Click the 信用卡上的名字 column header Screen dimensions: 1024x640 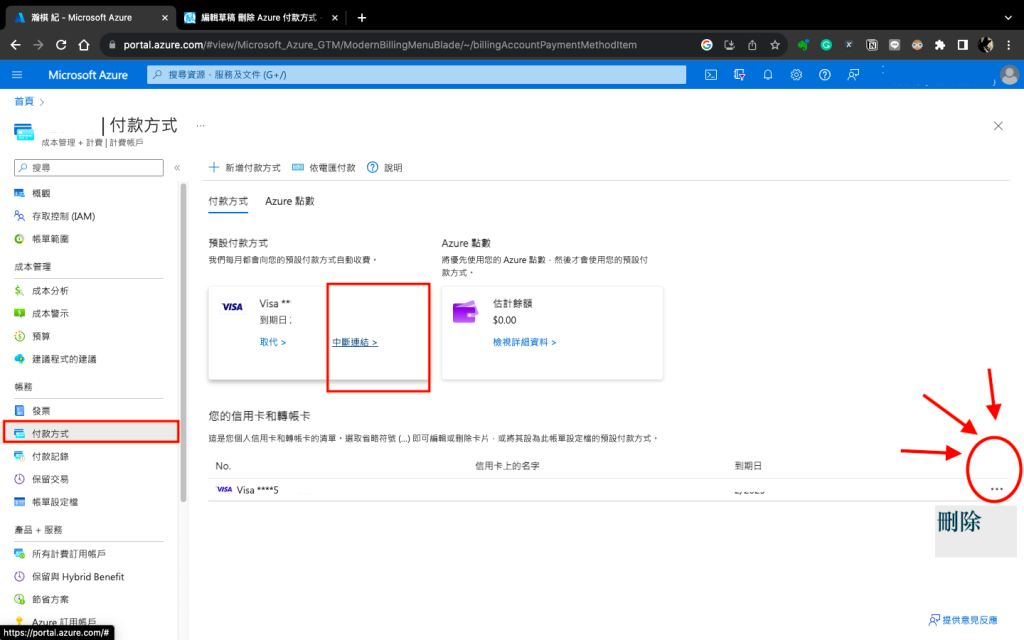click(507, 466)
